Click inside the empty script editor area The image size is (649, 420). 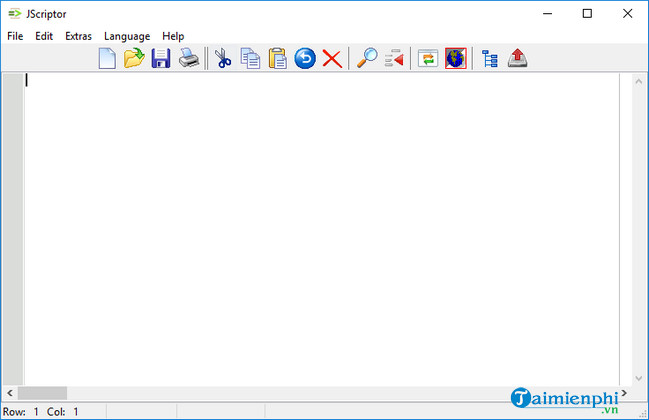(x=320, y=230)
